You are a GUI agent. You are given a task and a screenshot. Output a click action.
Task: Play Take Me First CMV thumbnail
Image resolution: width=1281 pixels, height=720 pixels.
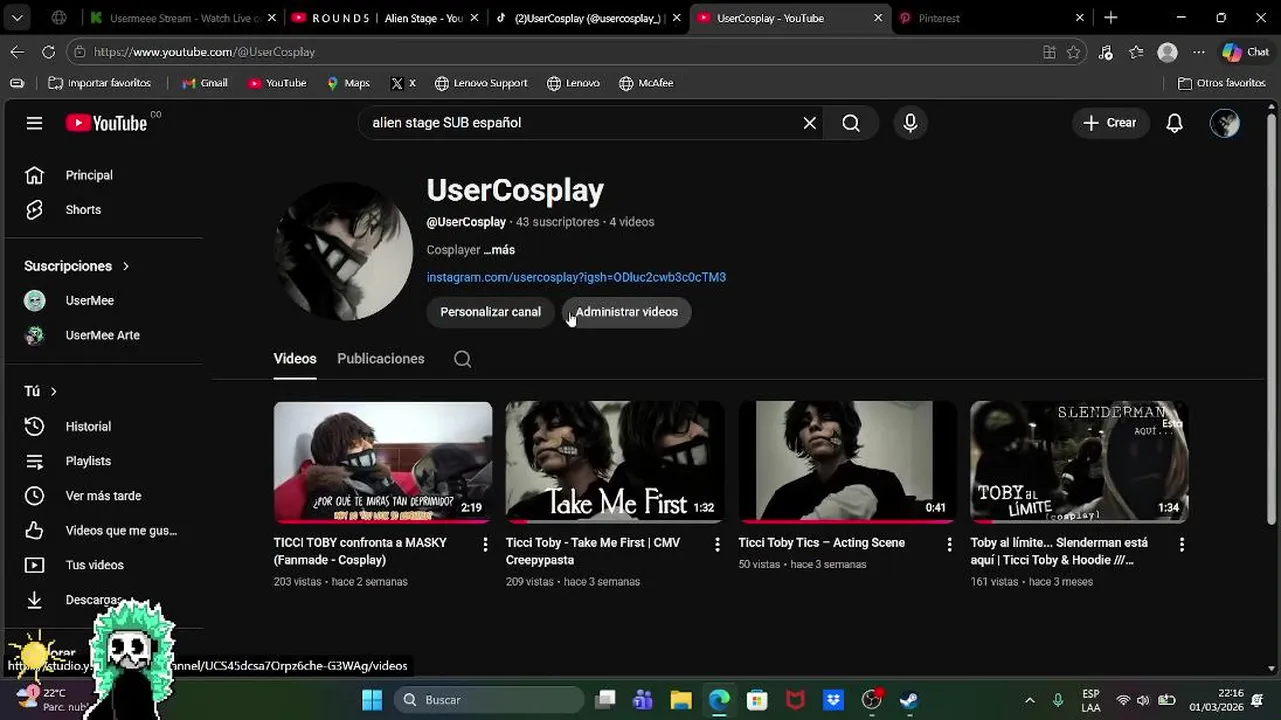[x=615, y=462]
